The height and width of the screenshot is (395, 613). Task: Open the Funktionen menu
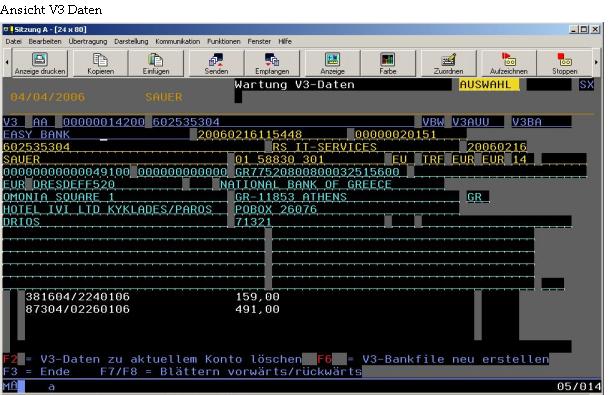[223, 41]
